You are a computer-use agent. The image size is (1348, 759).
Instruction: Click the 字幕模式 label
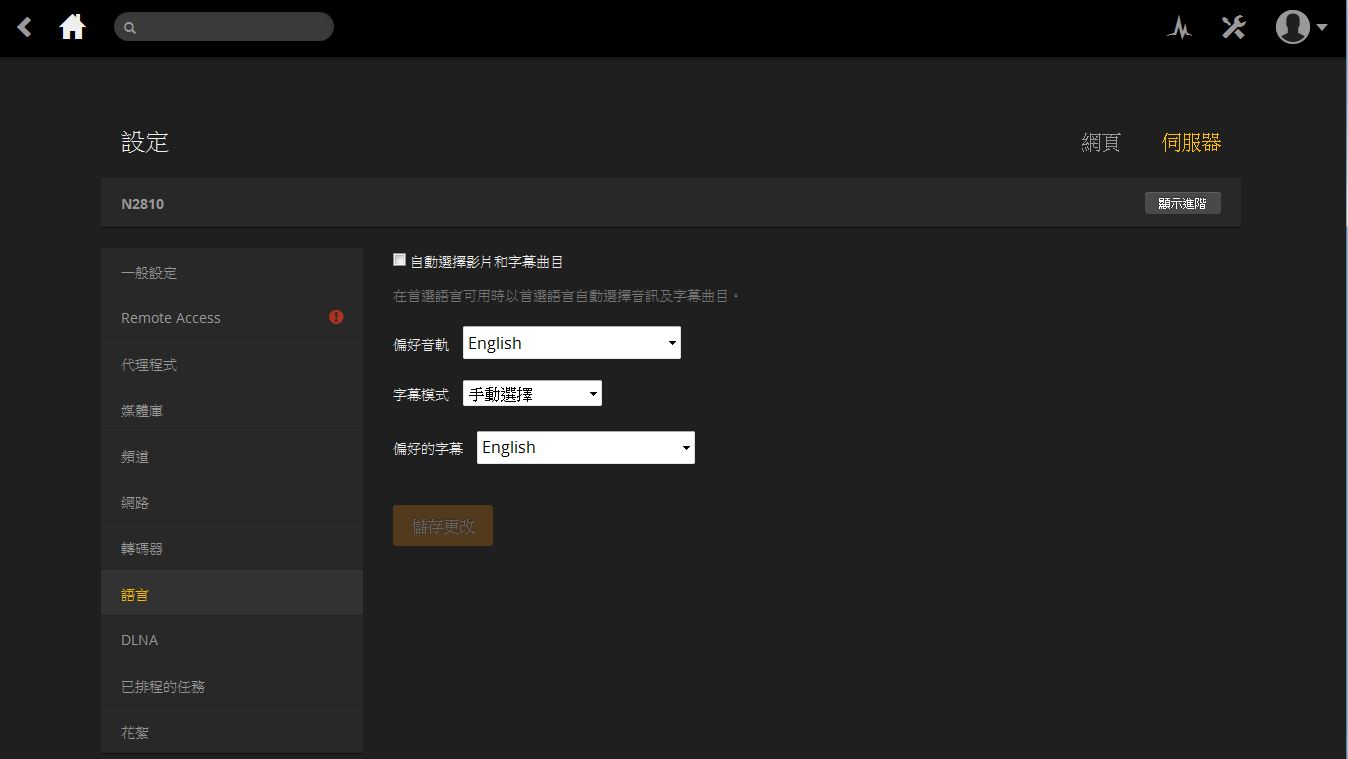[x=421, y=395]
